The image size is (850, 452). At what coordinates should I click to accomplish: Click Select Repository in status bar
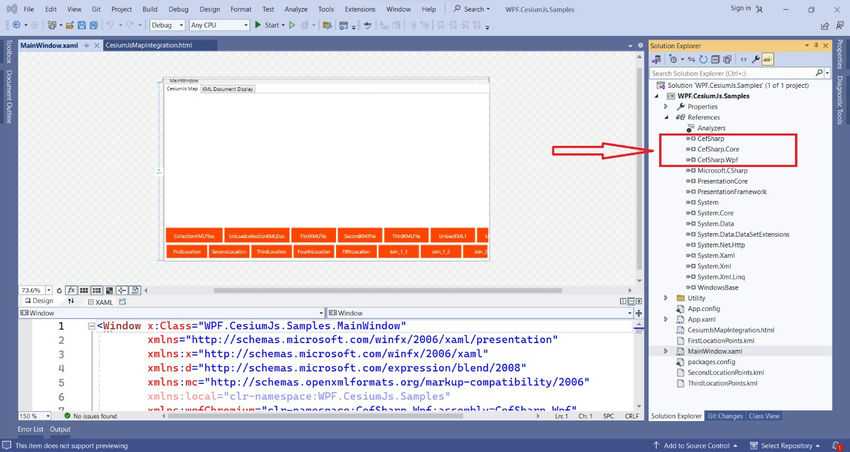point(785,445)
